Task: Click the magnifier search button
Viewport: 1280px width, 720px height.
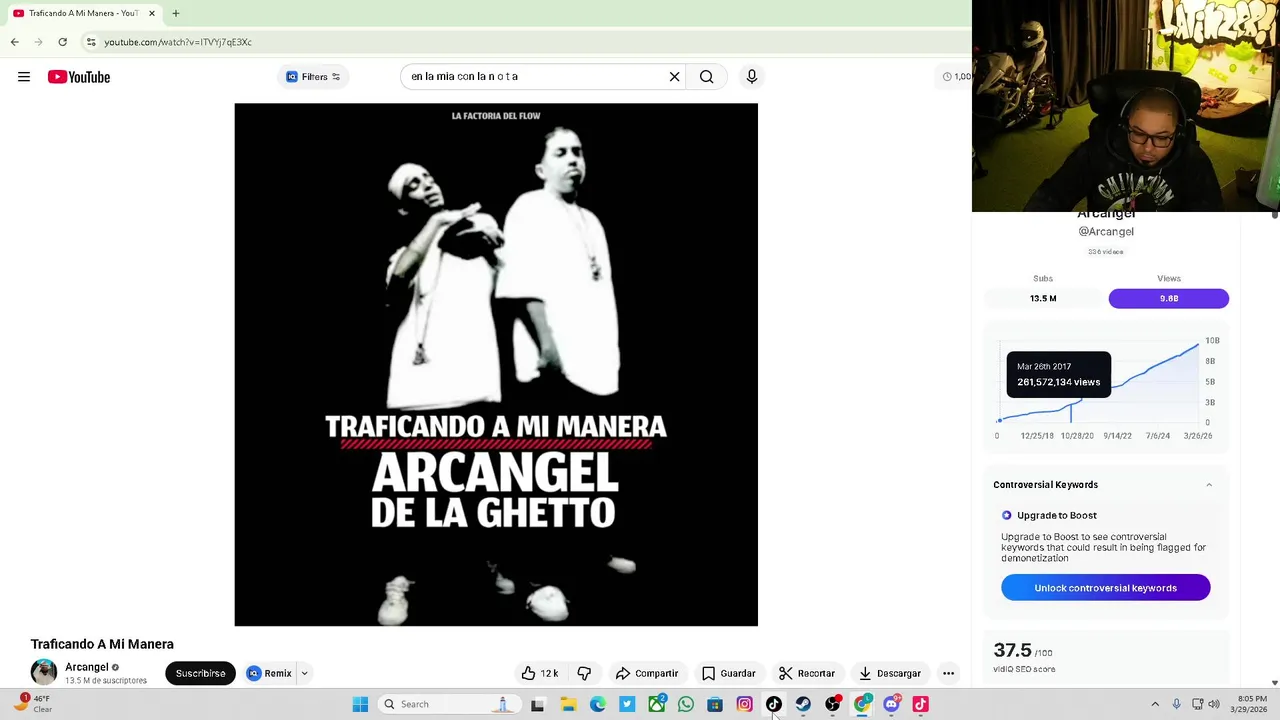Action: pyautogui.click(x=707, y=77)
